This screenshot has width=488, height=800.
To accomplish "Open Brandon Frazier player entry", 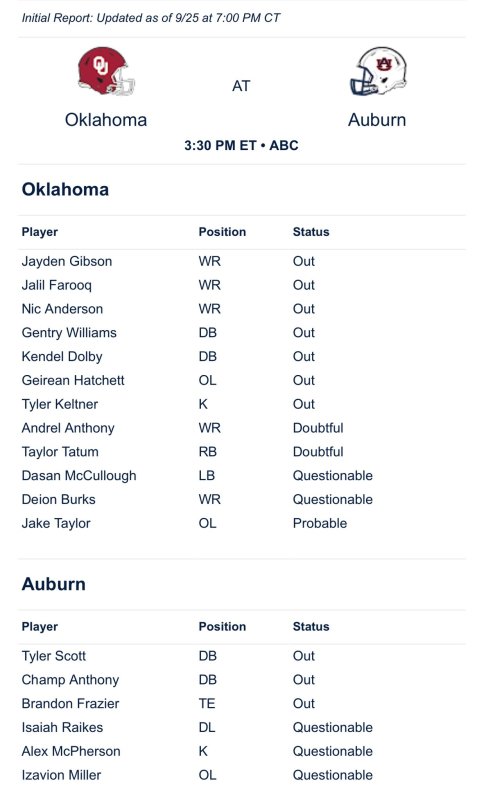I will [70, 704].
